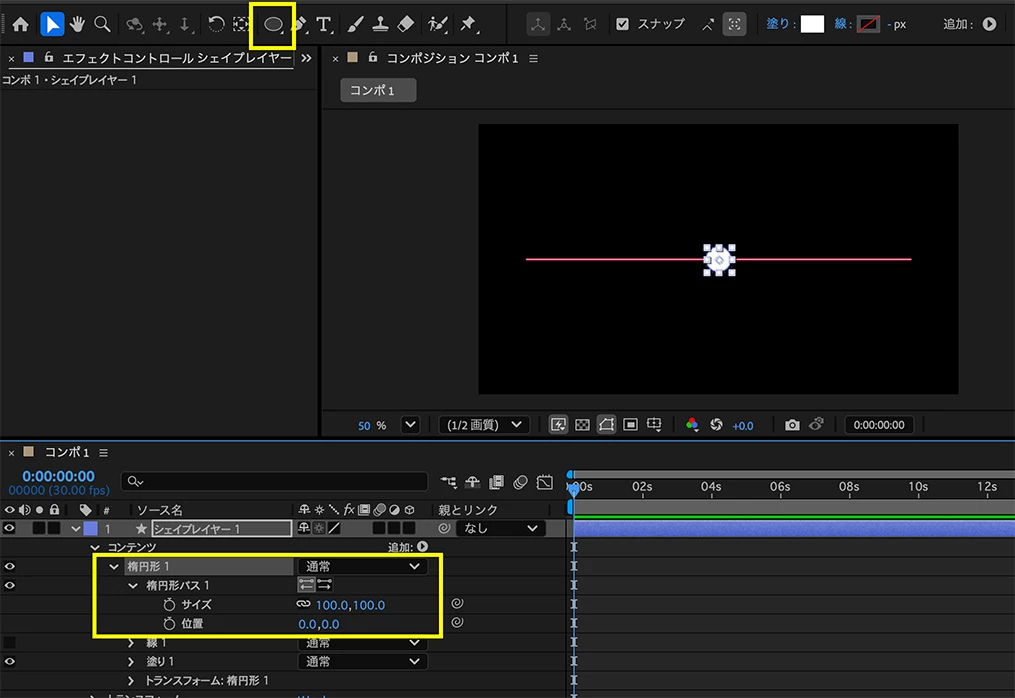Expand the 線 1 group
Image resolution: width=1015 pixels, height=698 pixels.
(x=131, y=643)
